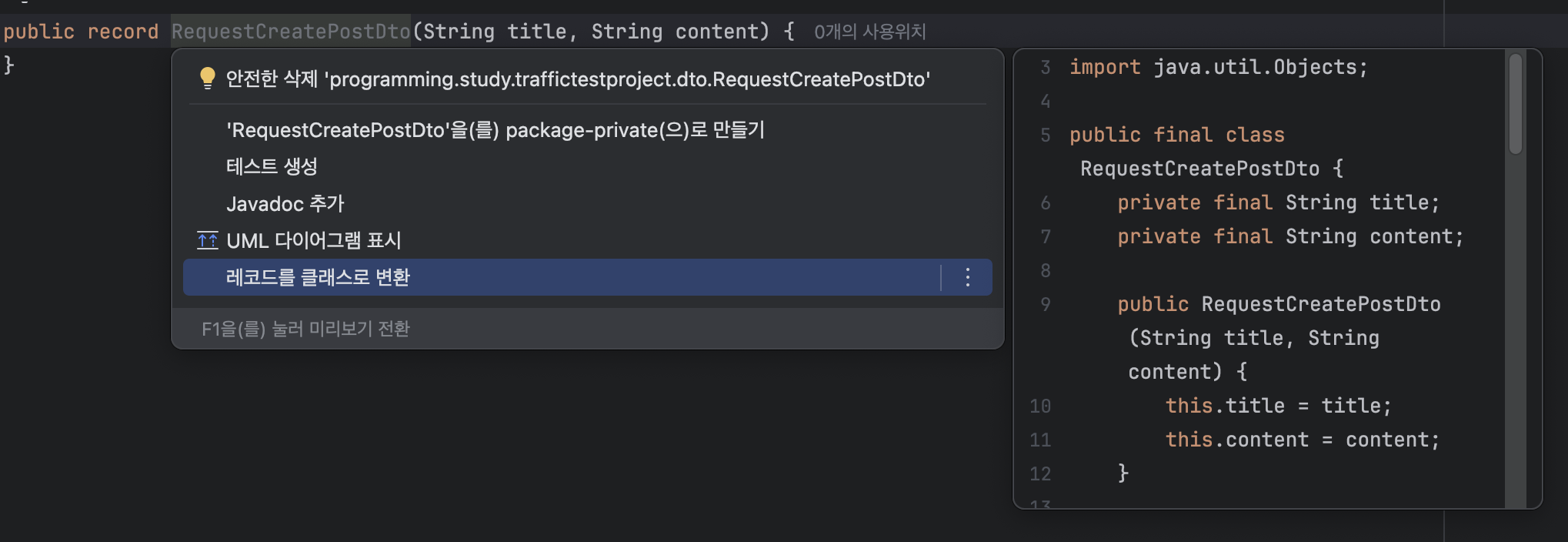The image size is (1568, 542).
Task: Click RequestCreatePostDto record name in editor
Action: pyautogui.click(x=291, y=32)
